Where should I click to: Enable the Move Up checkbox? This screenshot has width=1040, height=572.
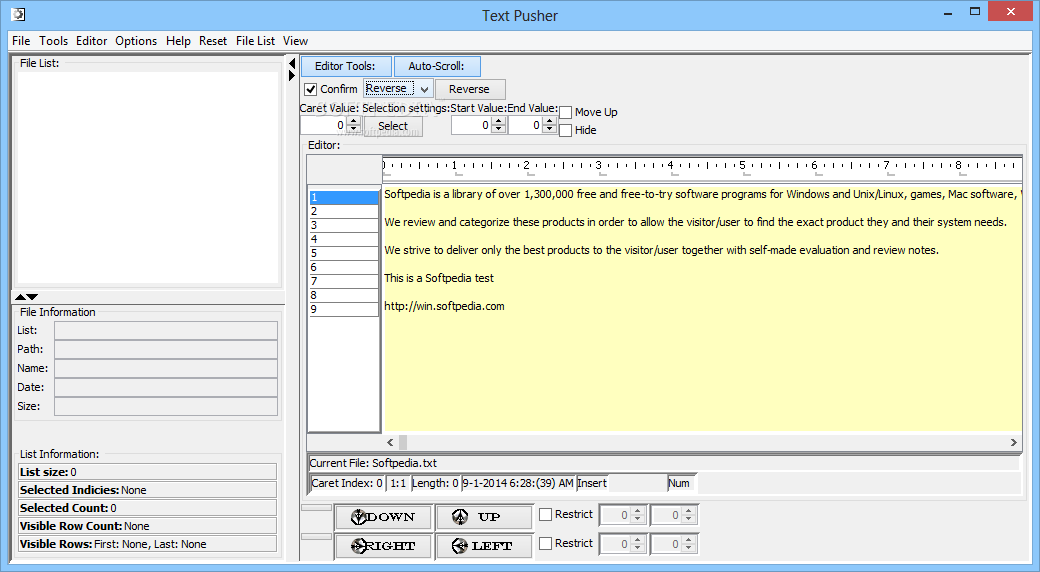click(x=566, y=112)
